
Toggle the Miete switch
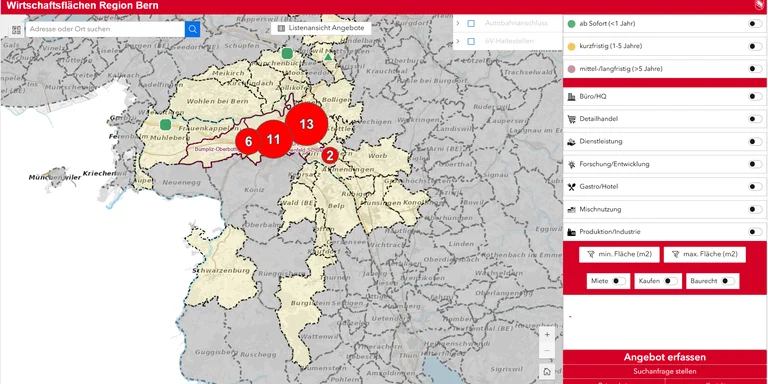(619, 281)
